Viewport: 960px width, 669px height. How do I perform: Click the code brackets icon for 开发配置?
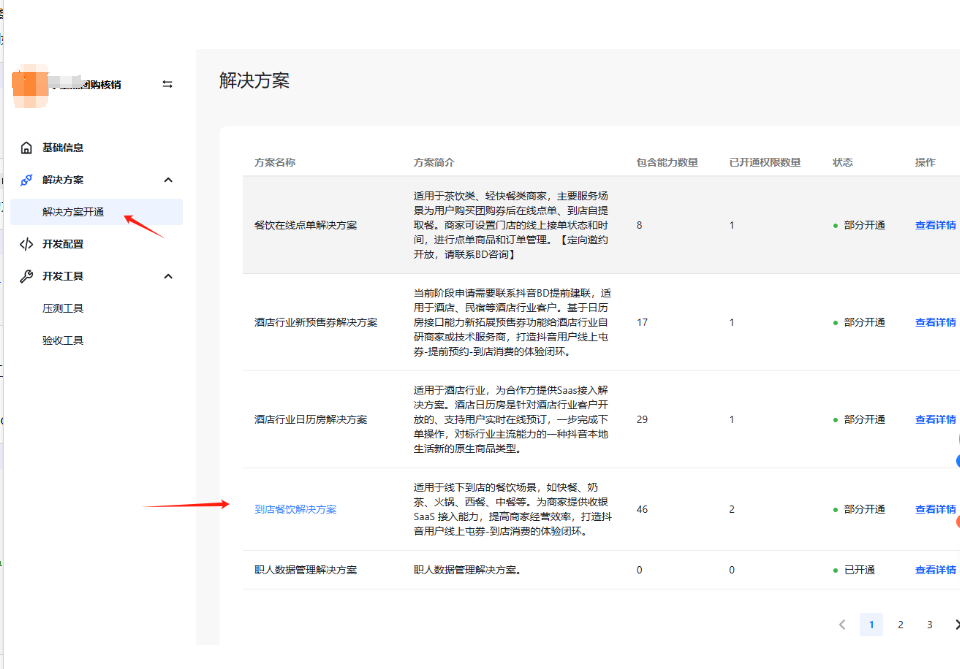coord(26,244)
